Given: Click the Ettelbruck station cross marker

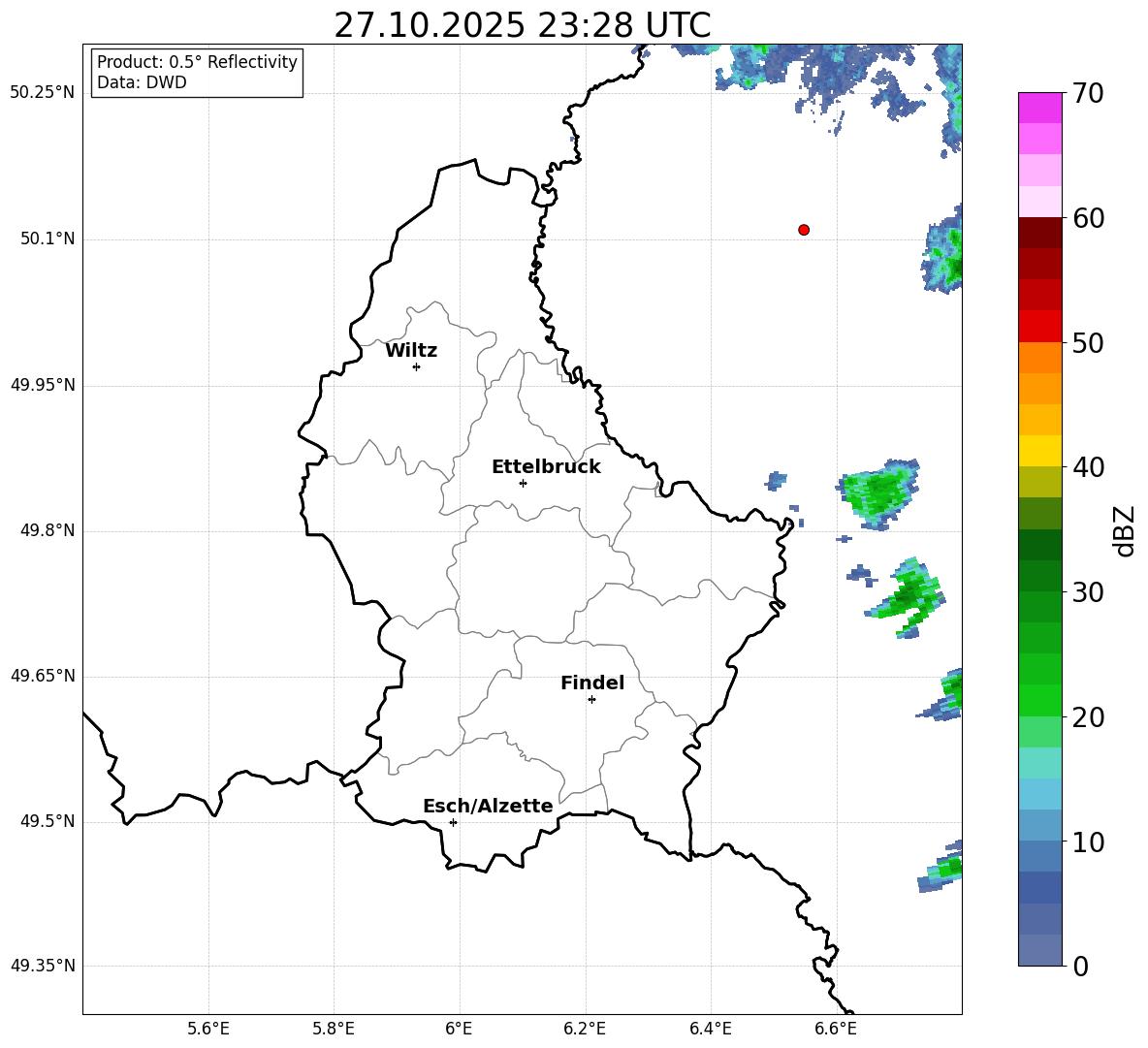Looking at the screenshot, I should [523, 483].
